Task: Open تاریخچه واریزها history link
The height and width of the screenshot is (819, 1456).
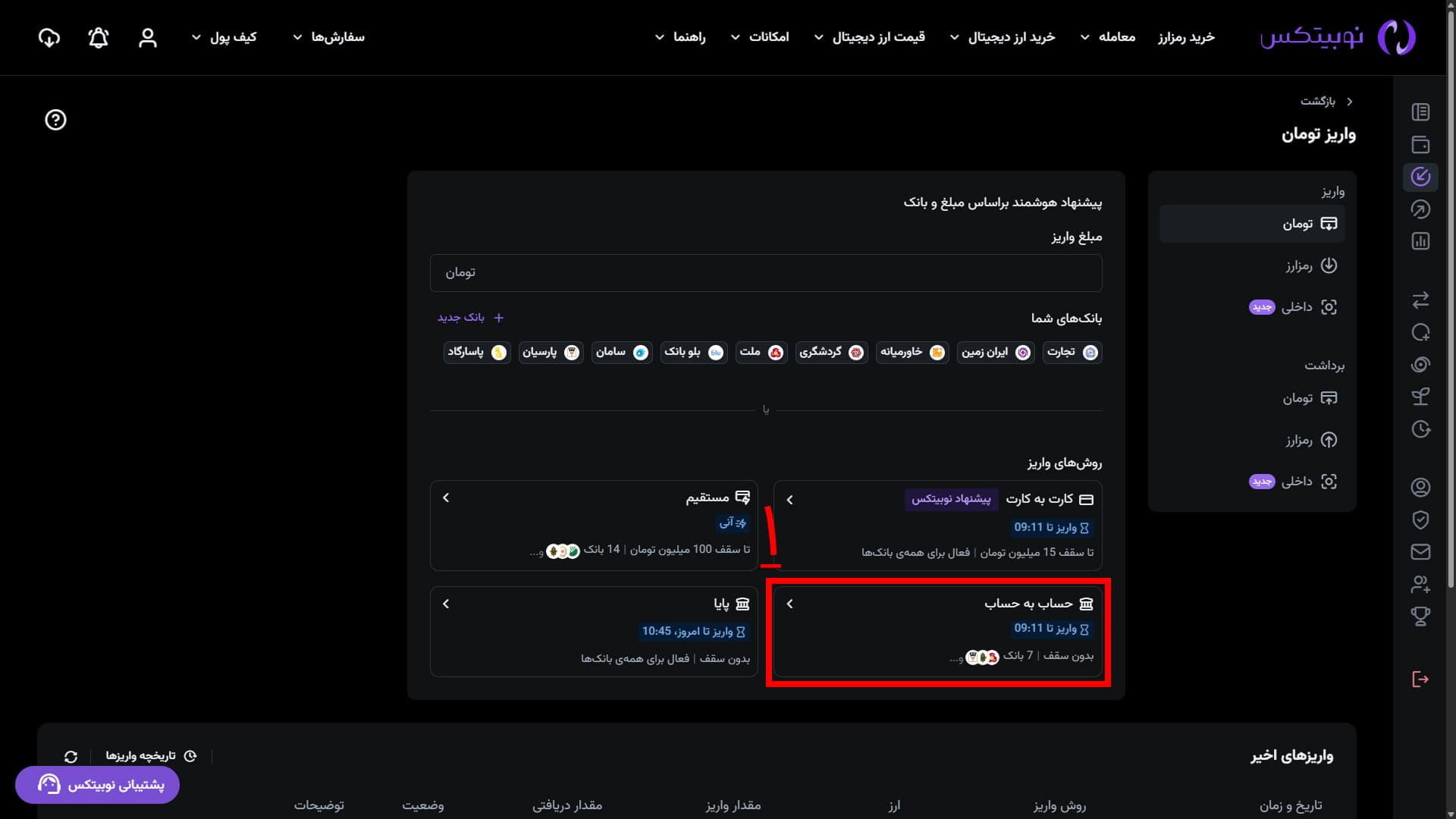Action: point(151,756)
